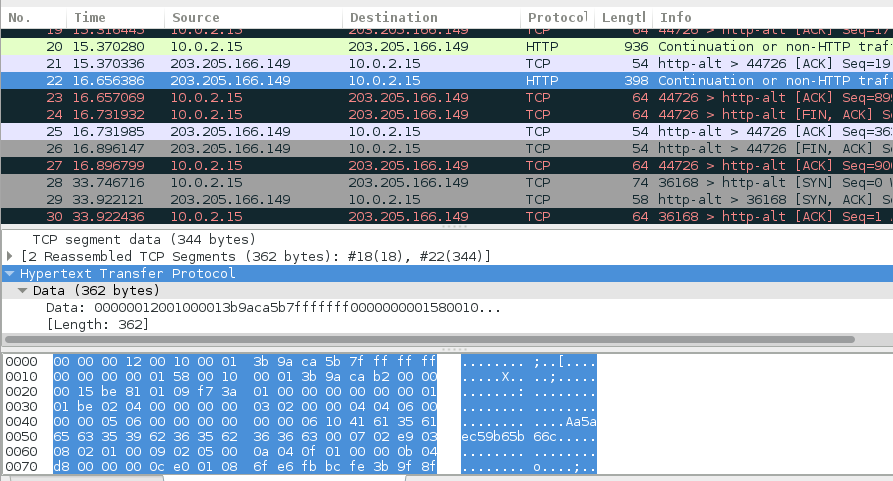Click destination 10.0.2.15 in packet 25
Screen dimensions: 893x481
coord(384,132)
